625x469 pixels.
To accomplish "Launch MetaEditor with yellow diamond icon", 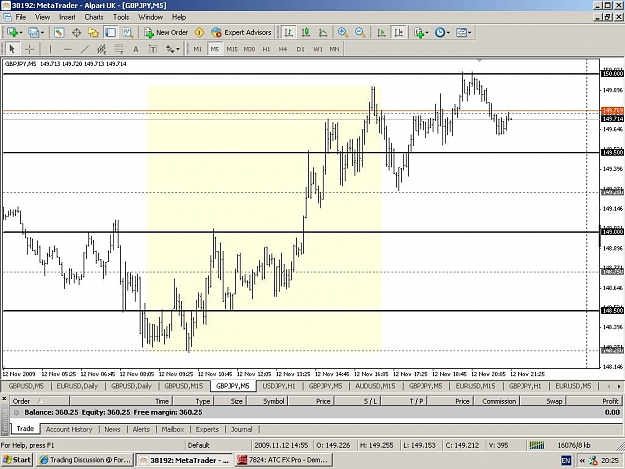I will (199, 32).
